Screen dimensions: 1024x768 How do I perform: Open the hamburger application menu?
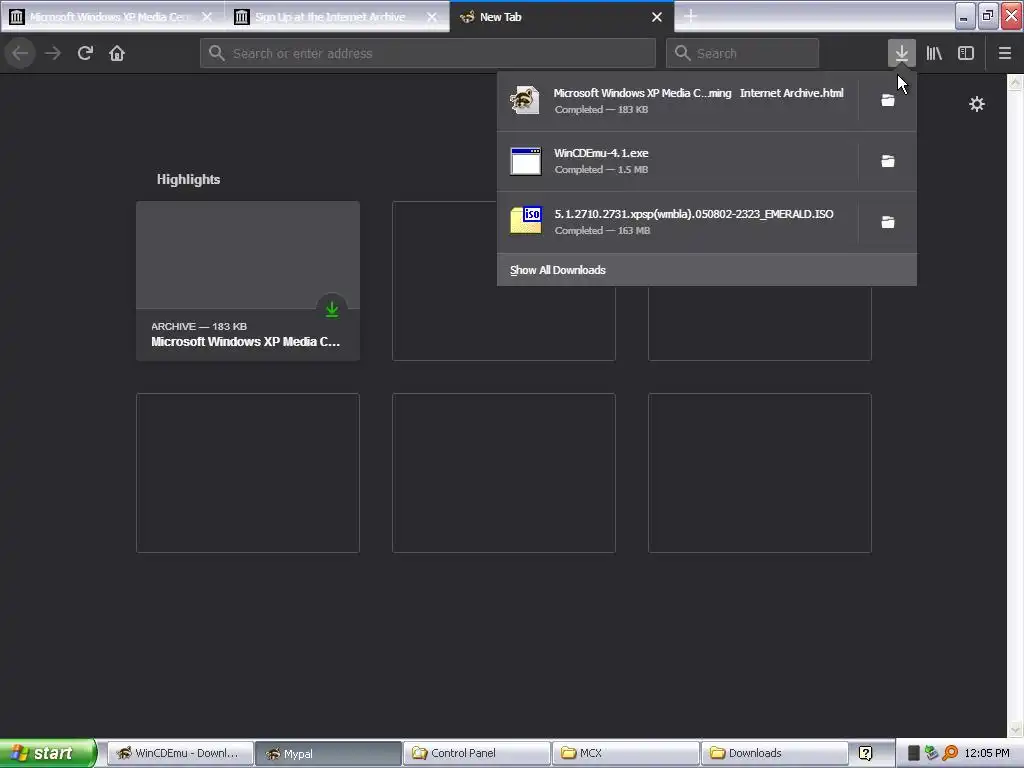tap(1005, 53)
